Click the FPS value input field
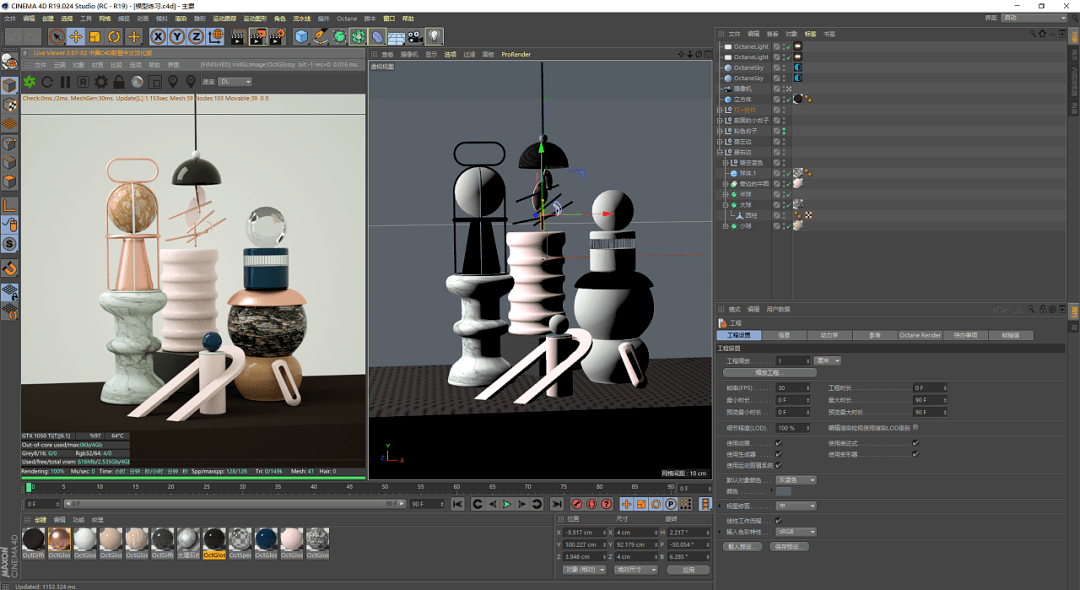 792,388
